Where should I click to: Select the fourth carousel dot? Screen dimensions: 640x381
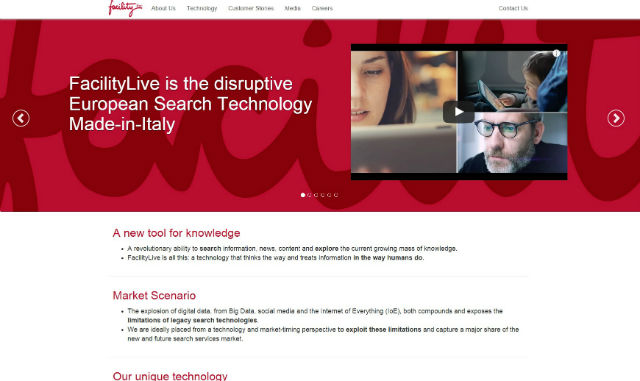[322, 195]
